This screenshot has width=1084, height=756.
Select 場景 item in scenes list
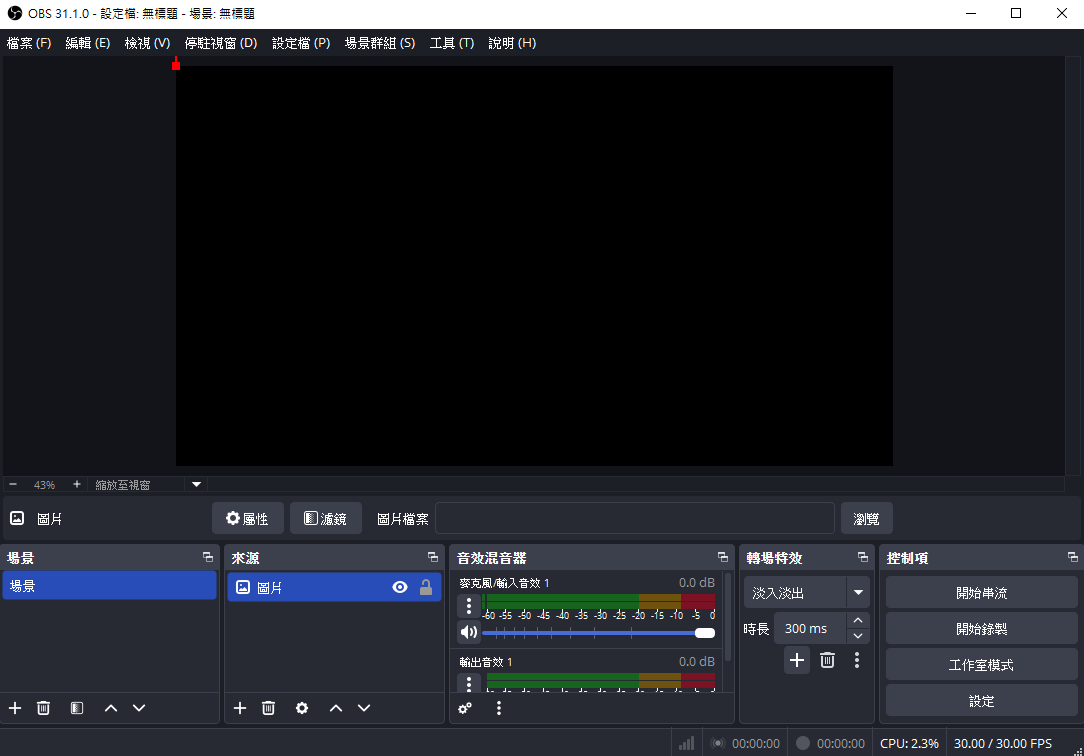[109, 586]
